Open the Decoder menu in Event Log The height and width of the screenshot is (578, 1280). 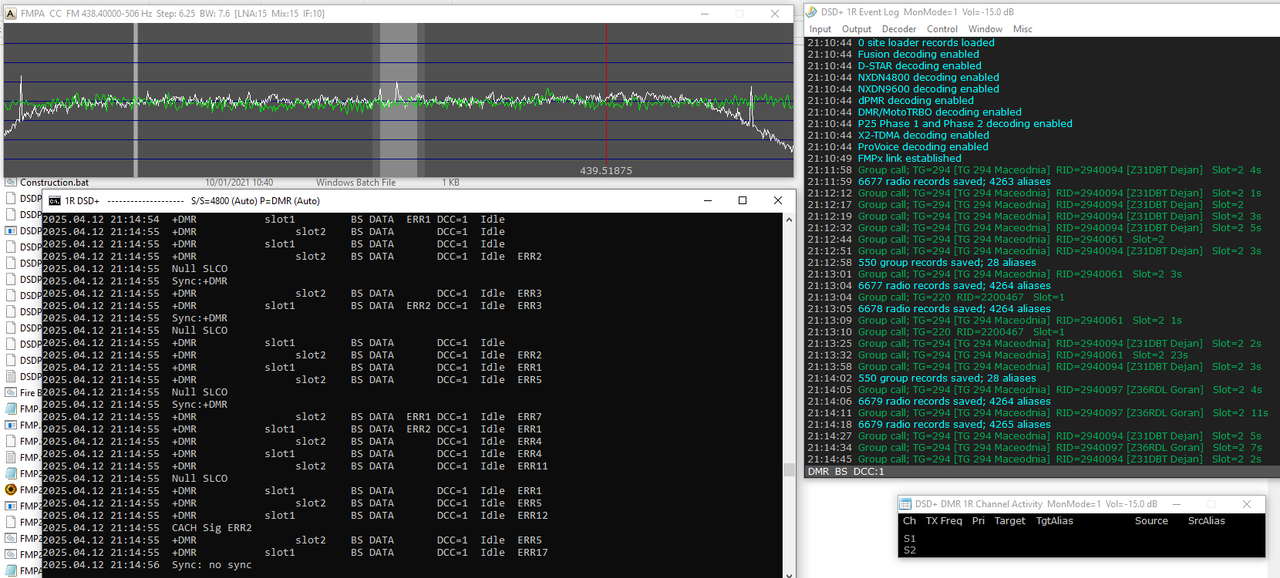(x=899, y=29)
